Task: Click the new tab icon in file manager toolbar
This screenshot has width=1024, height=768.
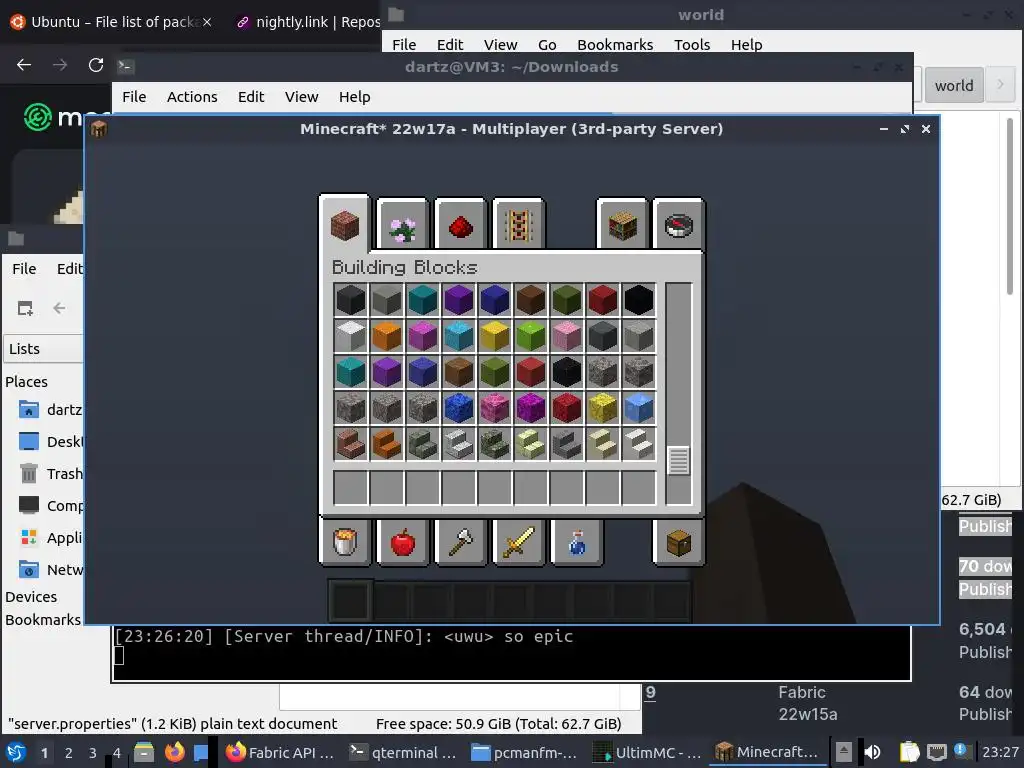Action: pos(25,308)
